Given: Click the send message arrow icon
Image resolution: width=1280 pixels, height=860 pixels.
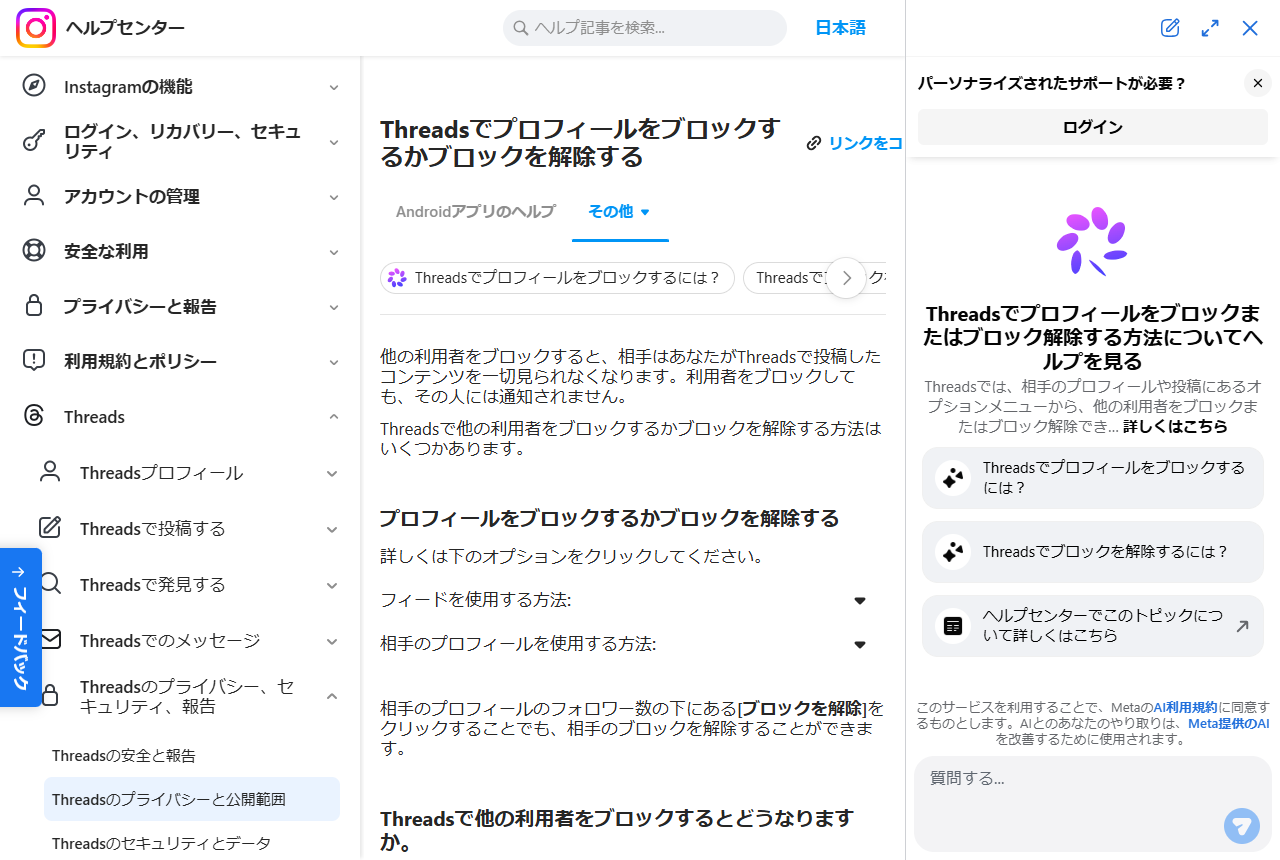Looking at the screenshot, I should click(x=1241, y=826).
